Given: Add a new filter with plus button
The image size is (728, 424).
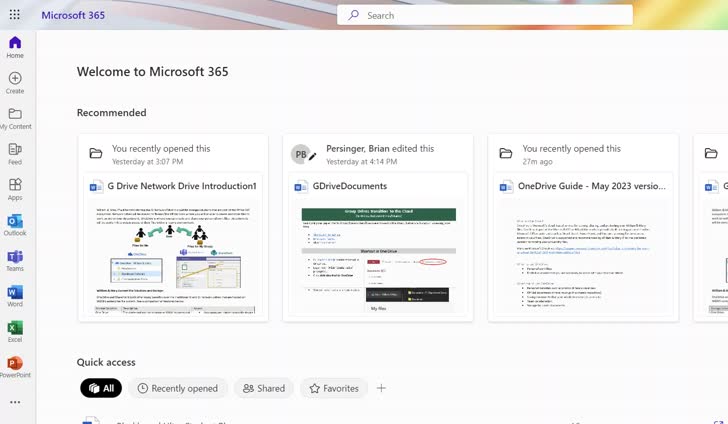Looking at the screenshot, I should pyautogui.click(x=381, y=388).
